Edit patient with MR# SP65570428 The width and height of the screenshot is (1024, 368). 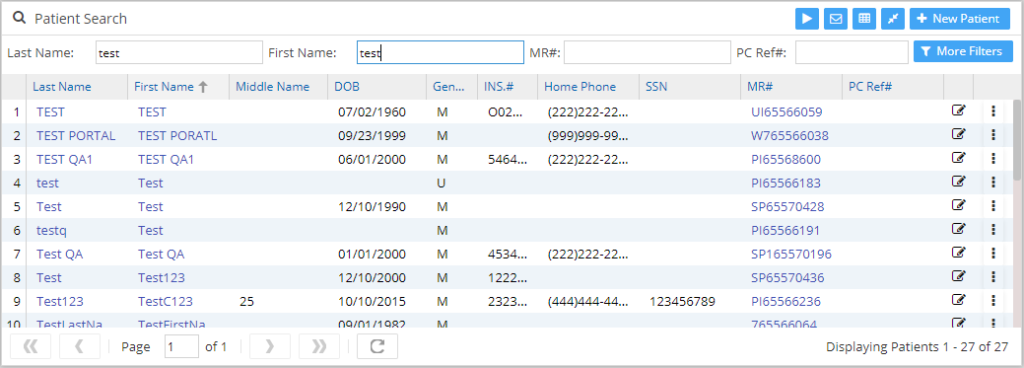pyautogui.click(x=958, y=206)
